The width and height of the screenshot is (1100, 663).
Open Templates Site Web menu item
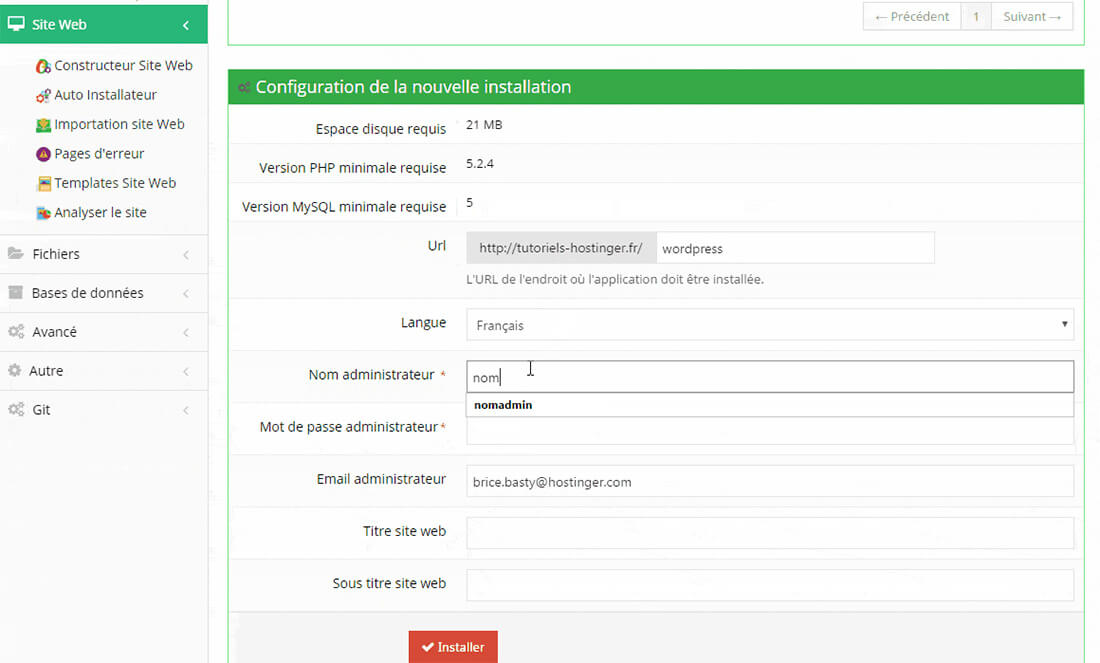(x=115, y=183)
